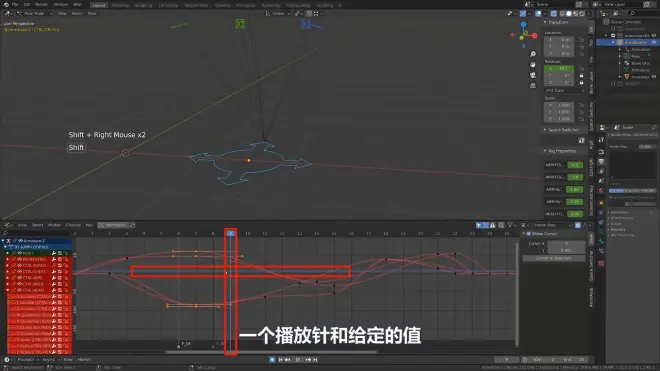Open outliner display mode dropdown
Image resolution: width=660 pixels, height=371 pixels.
click(617, 13)
